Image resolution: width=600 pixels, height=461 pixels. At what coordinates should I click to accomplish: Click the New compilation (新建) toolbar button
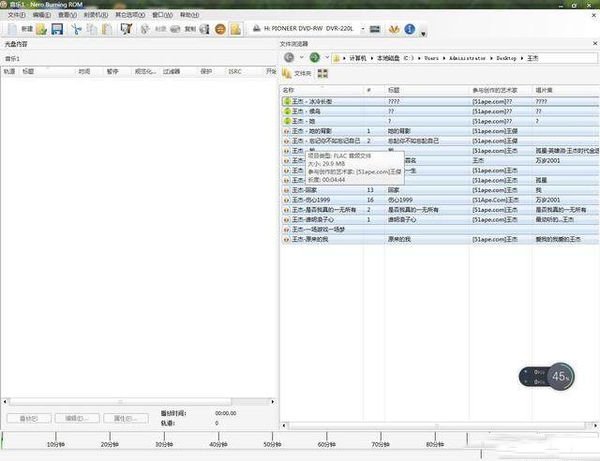(20, 30)
